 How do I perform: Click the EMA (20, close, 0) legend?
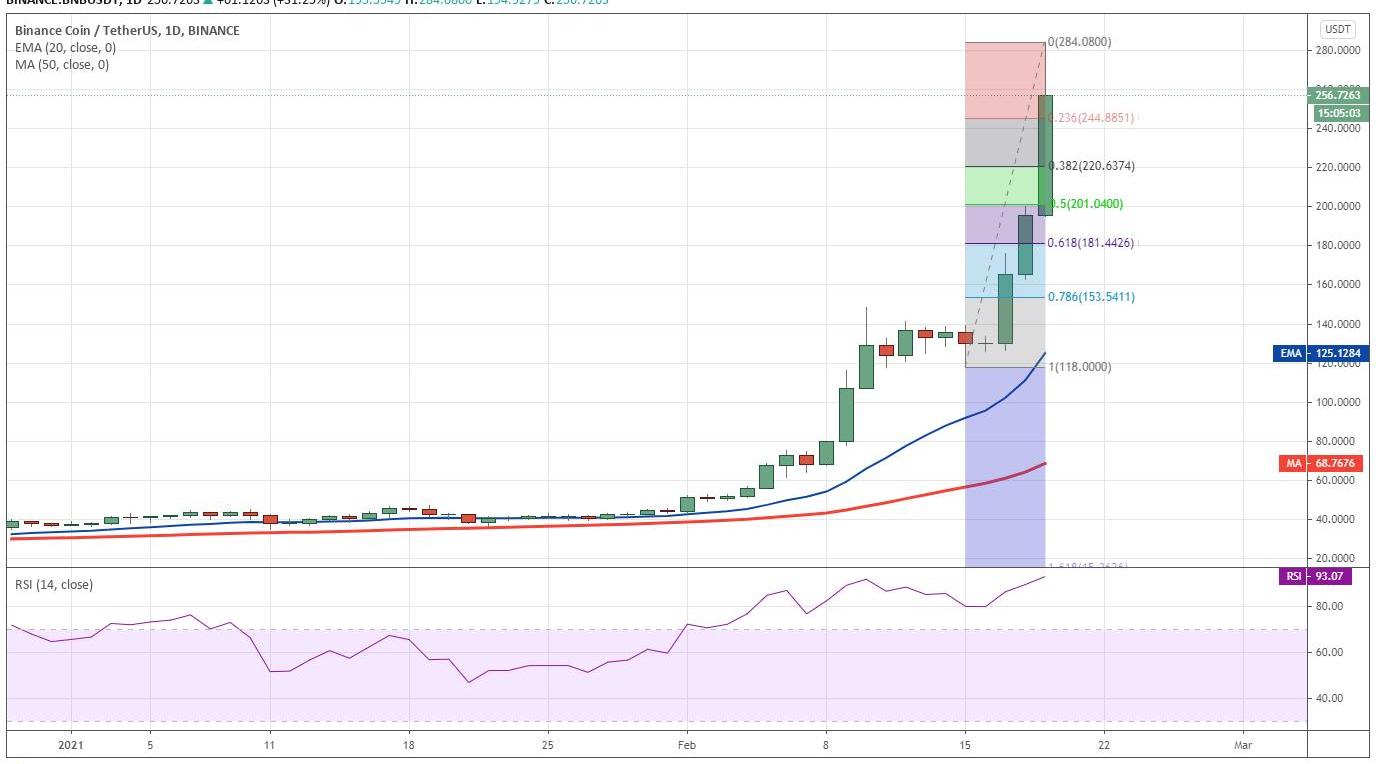tap(65, 48)
